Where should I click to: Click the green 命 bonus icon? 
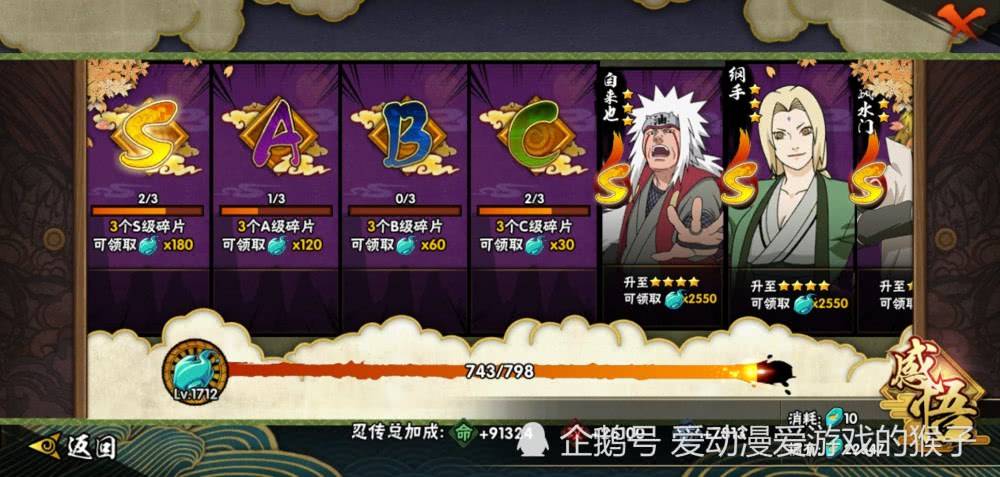pos(462,433)
